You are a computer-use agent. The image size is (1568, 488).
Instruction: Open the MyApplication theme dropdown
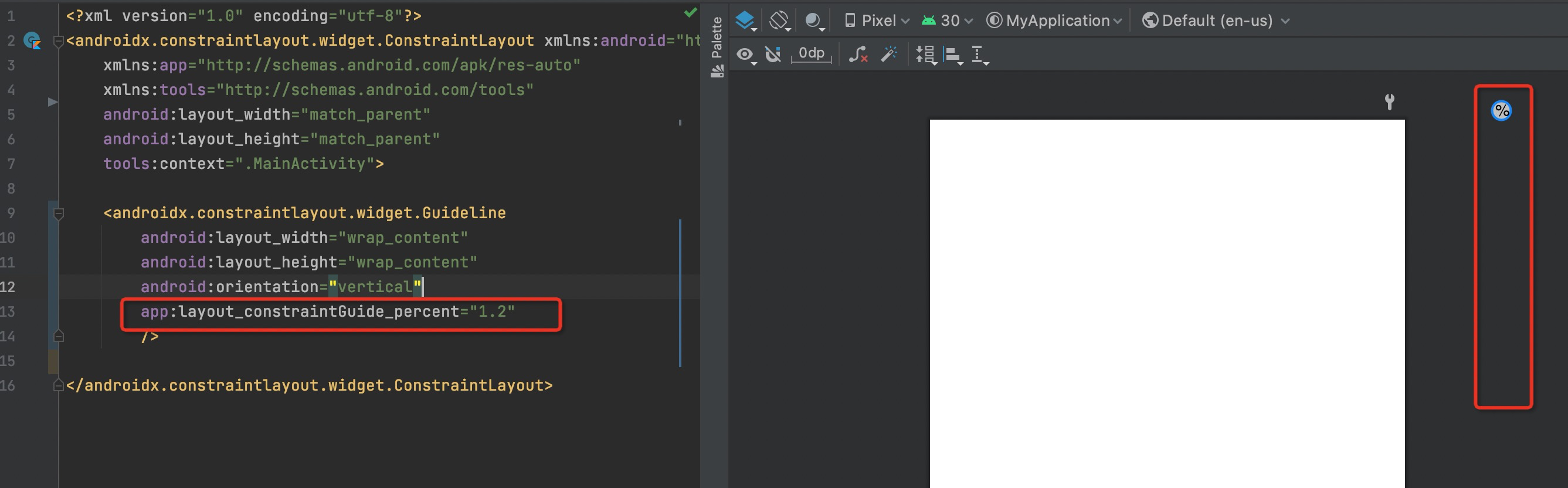1054,21
